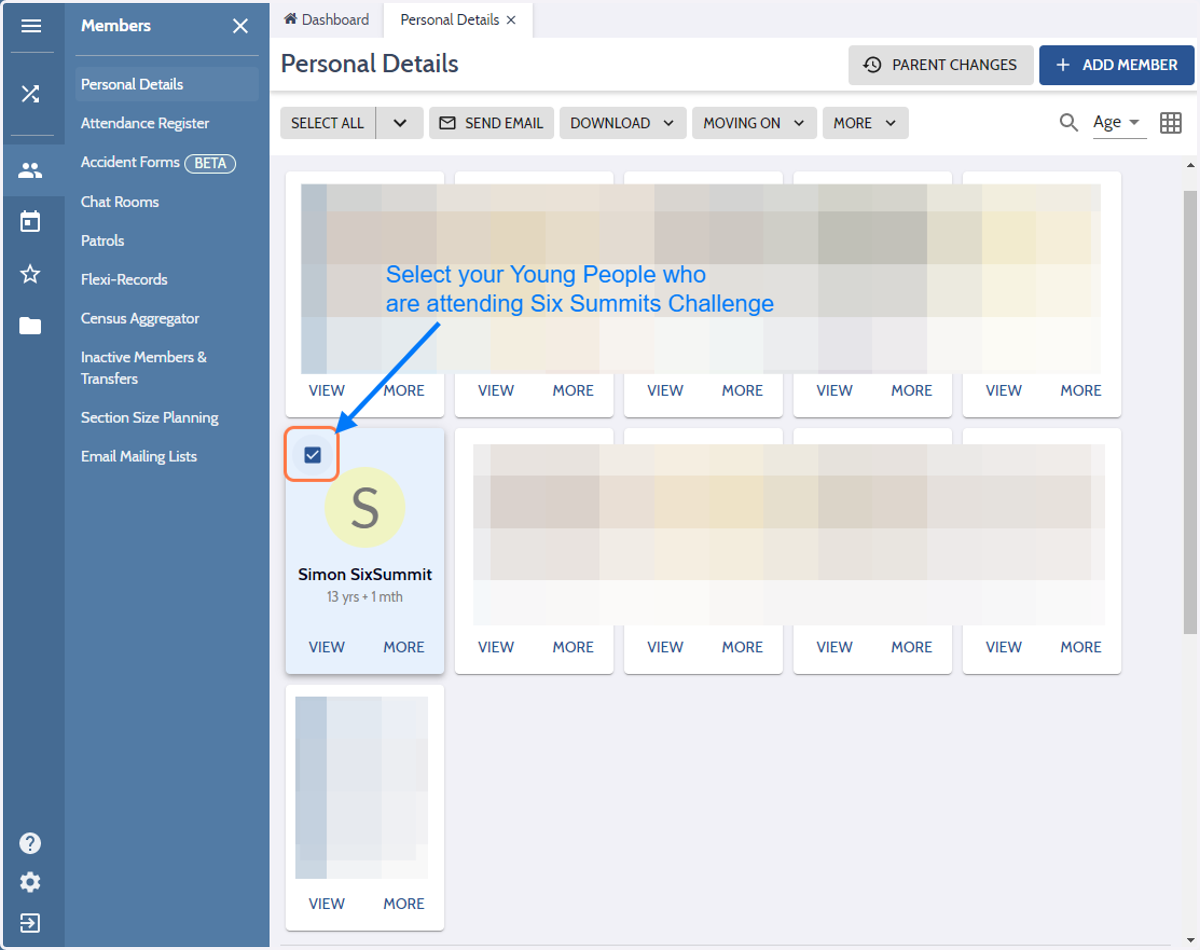Click the Simon SixSummit name text

[365, 574]
